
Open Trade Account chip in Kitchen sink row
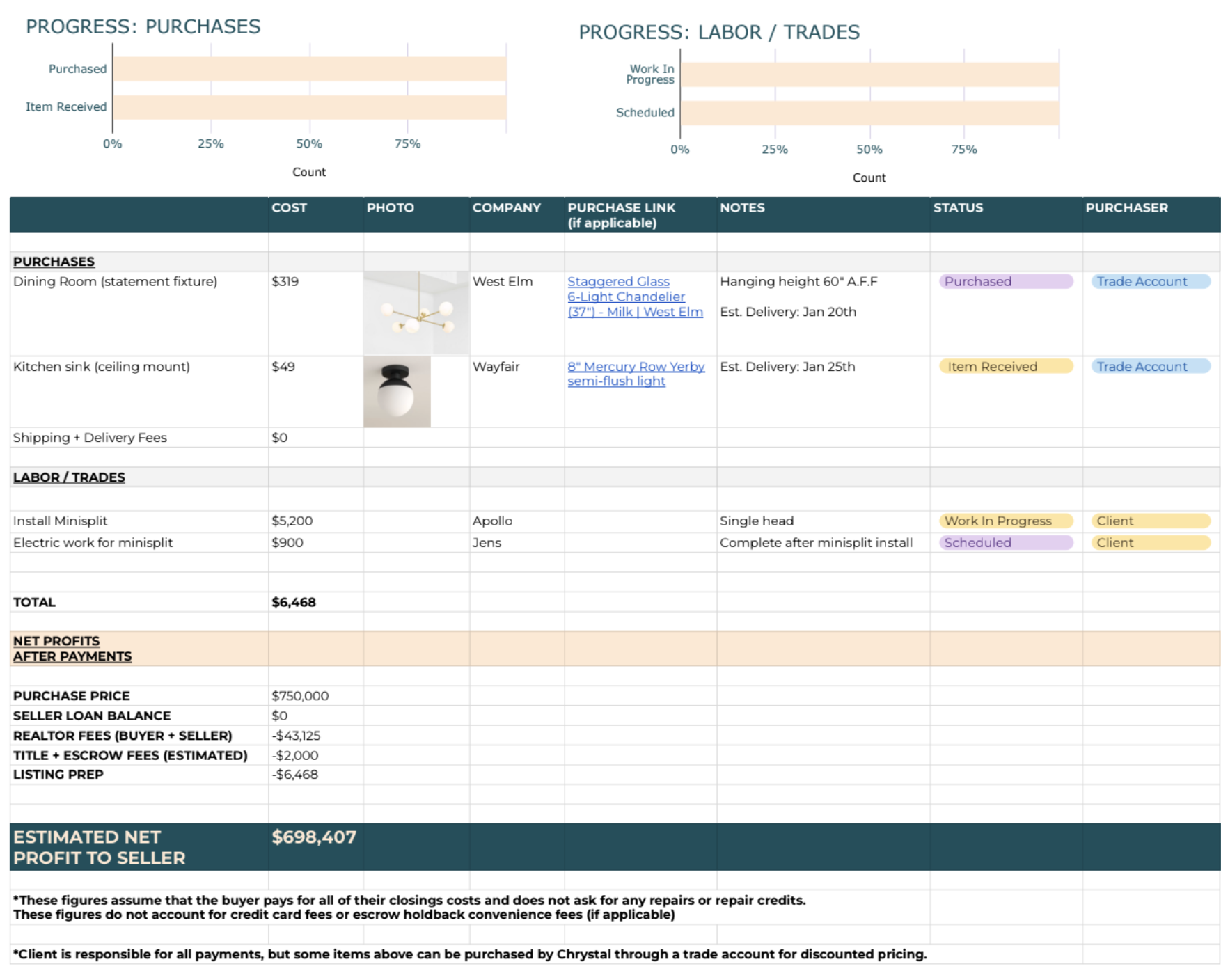tap(1151, 366)
